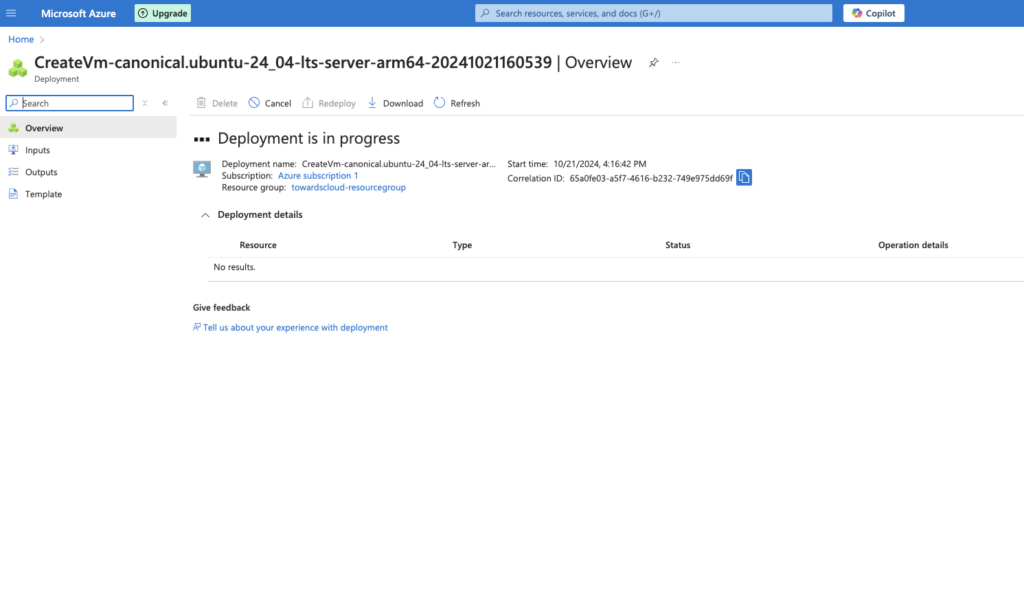The width and height of the screenshot is (1024, 600).
Task: Clear the sidebar search with the X icon
Action: [x=145, y=103]
